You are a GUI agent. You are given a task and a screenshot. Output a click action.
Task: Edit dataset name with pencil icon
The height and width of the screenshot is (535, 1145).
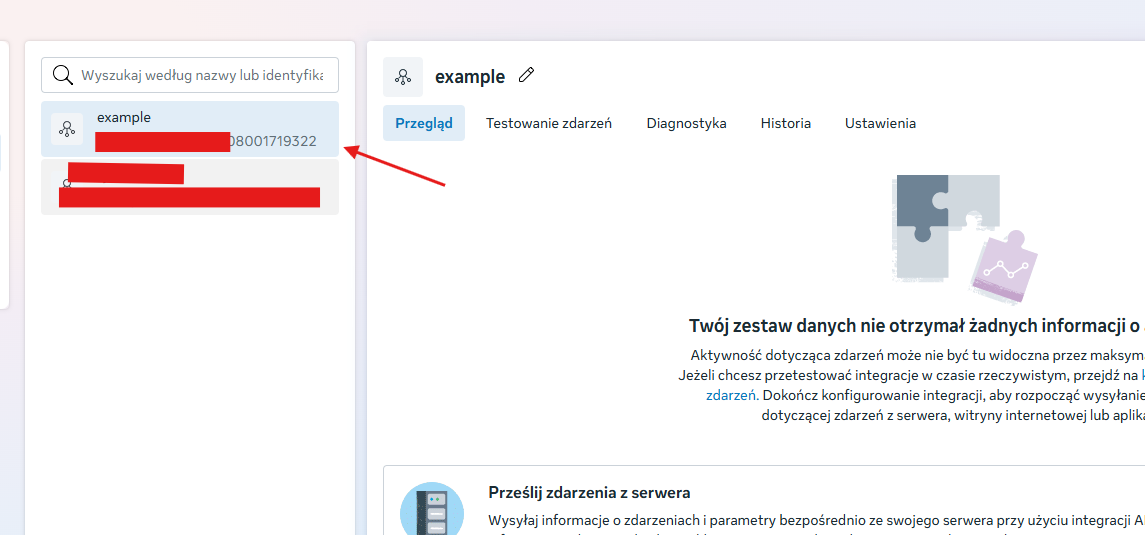point(526,74)
